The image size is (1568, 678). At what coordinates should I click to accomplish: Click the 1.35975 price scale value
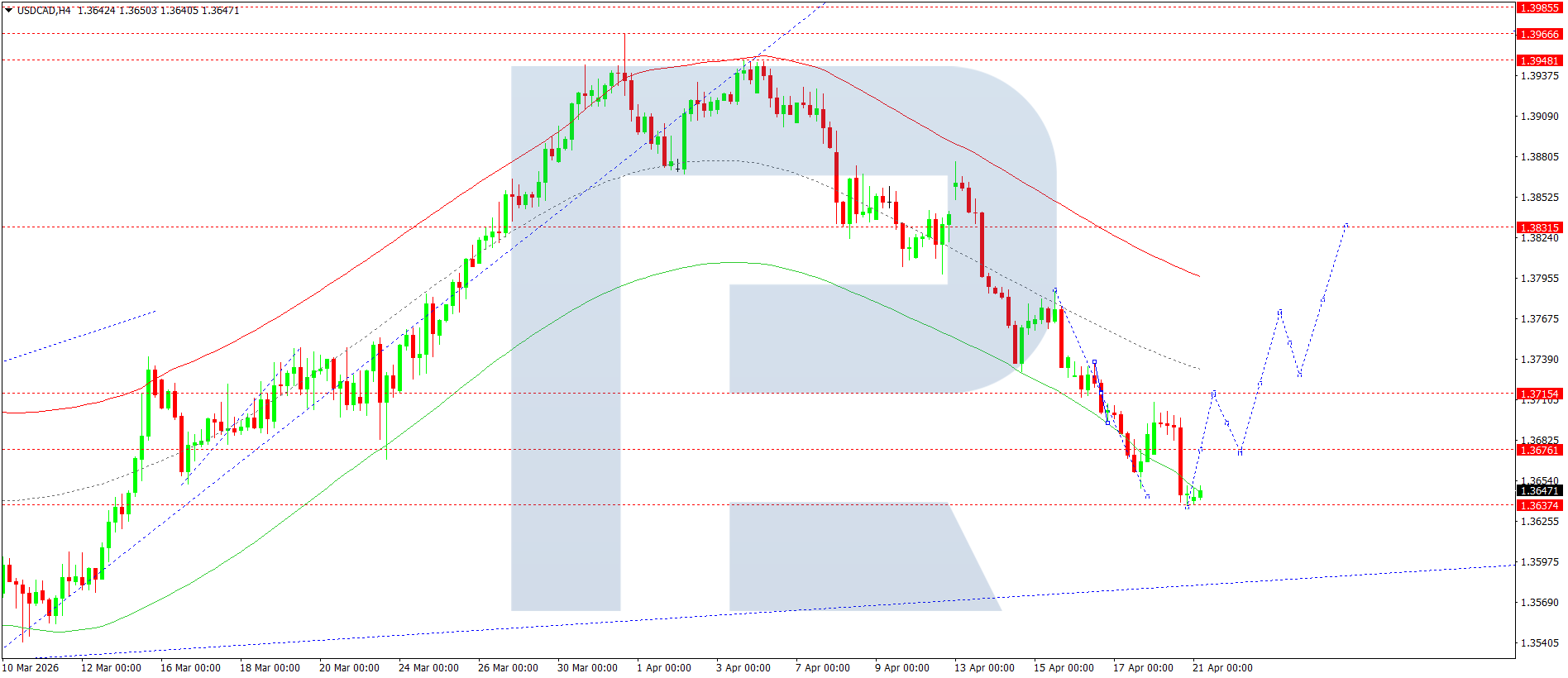pos(1540,562)
